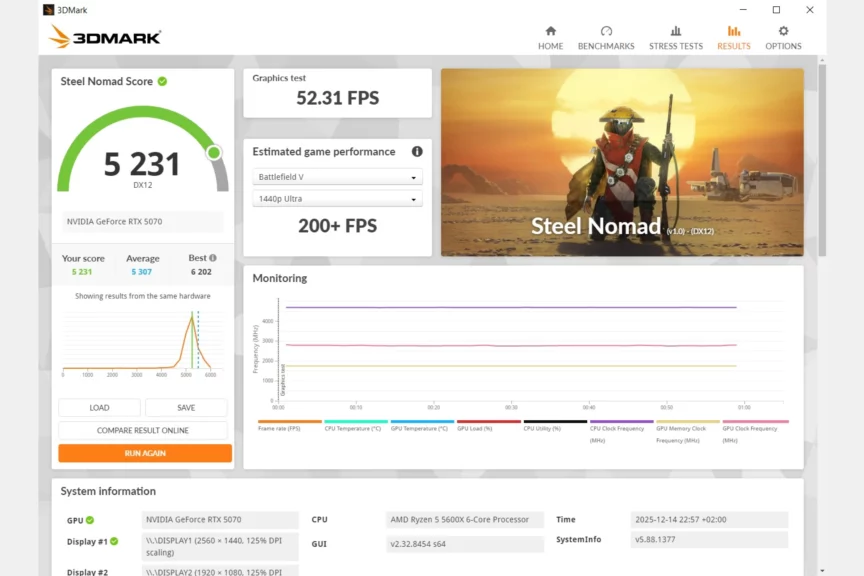Viewport: 864px width, 576px height.
Task: Click info icon next to Best score
Action: click(212, 258)
